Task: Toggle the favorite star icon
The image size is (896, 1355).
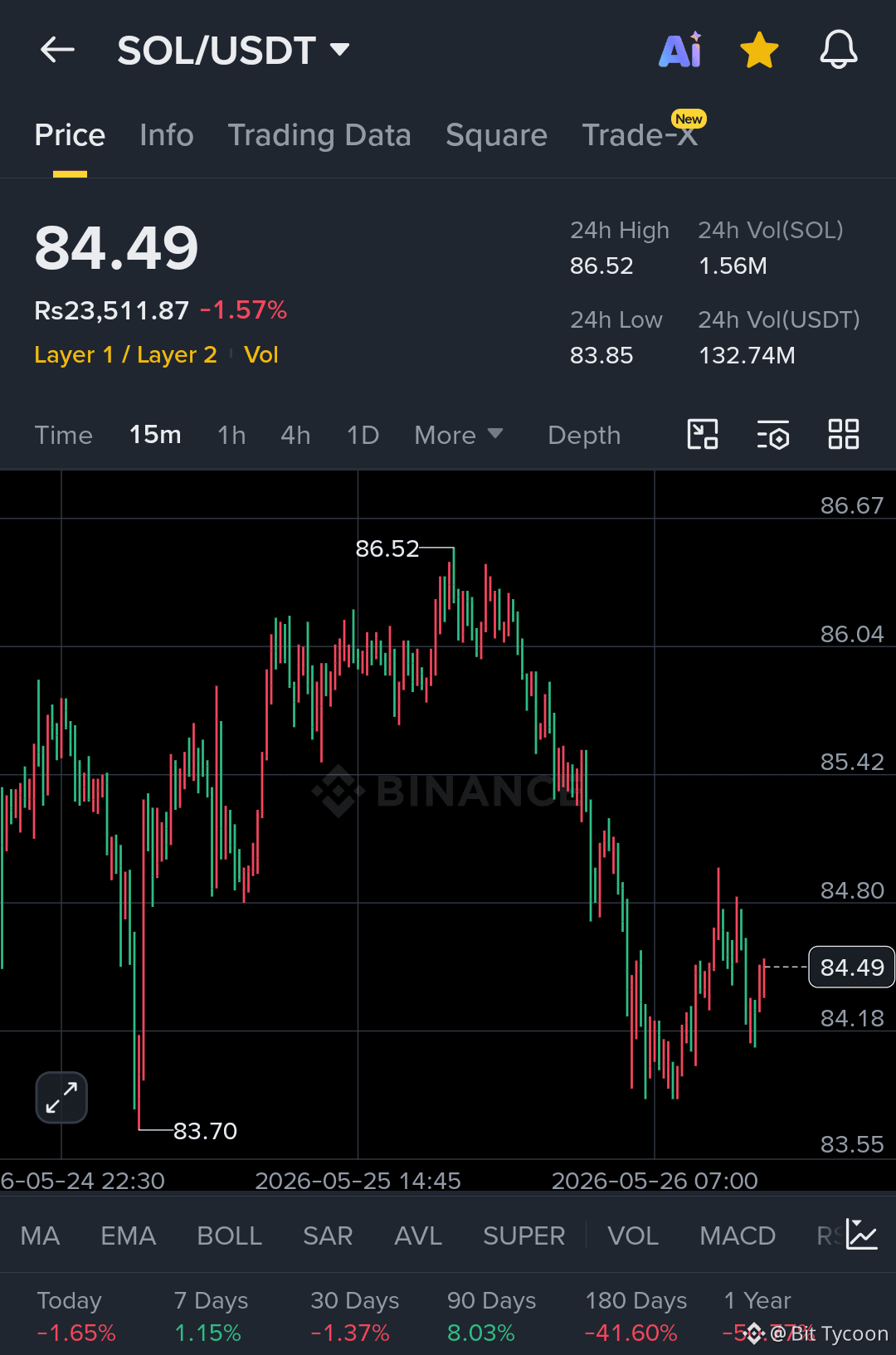Action: click(x=759, y=50)
